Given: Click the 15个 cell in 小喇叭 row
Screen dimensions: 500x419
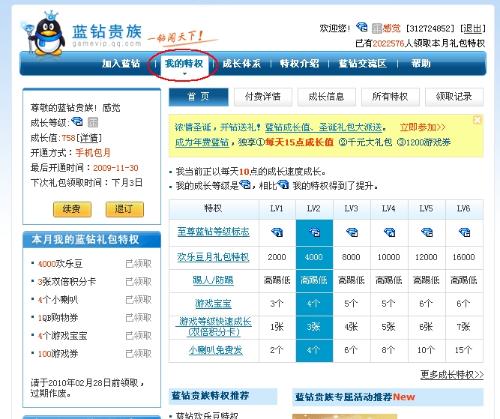Looking at the screenshot, I should 464,350.
